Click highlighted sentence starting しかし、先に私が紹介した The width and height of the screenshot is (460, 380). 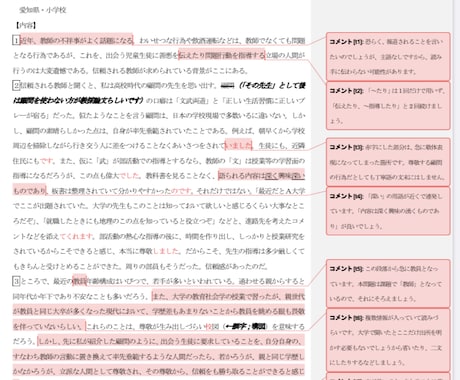click(159, 356)
